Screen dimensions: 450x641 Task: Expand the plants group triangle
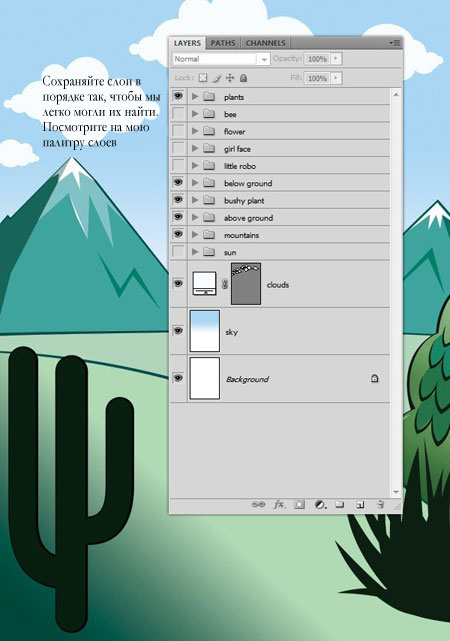point(195,96)
